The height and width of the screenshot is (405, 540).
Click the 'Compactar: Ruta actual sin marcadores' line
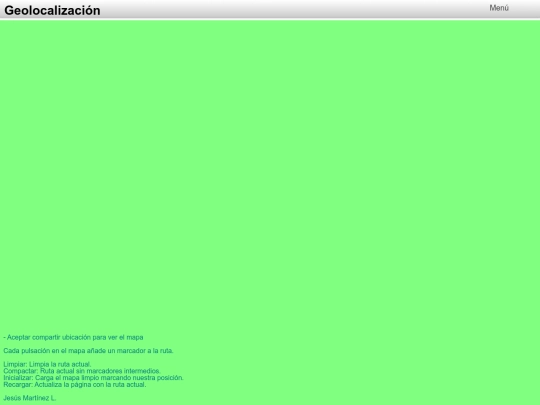click(82, 371)
